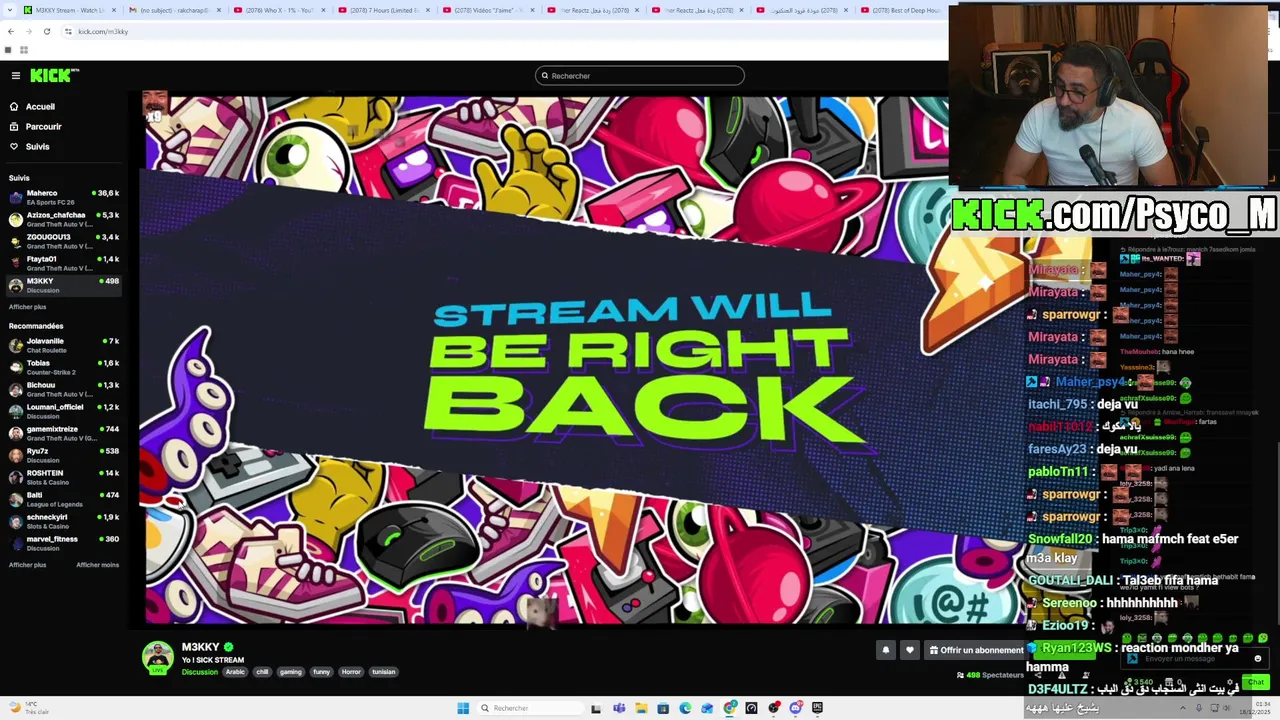Screen dimensions: 1280x720
Task: Click the browser forward arrow
Action: [28, 31]
